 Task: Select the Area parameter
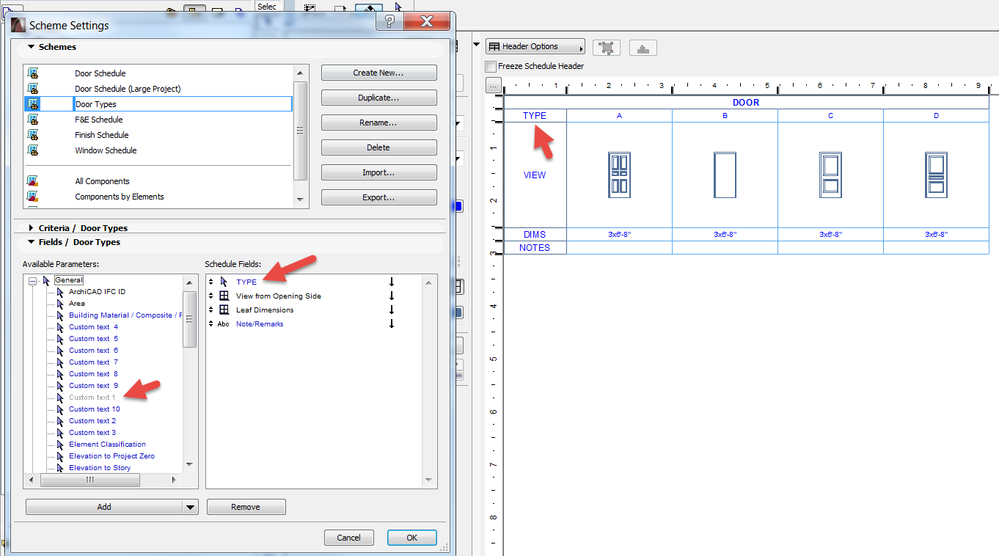(76, 303)
